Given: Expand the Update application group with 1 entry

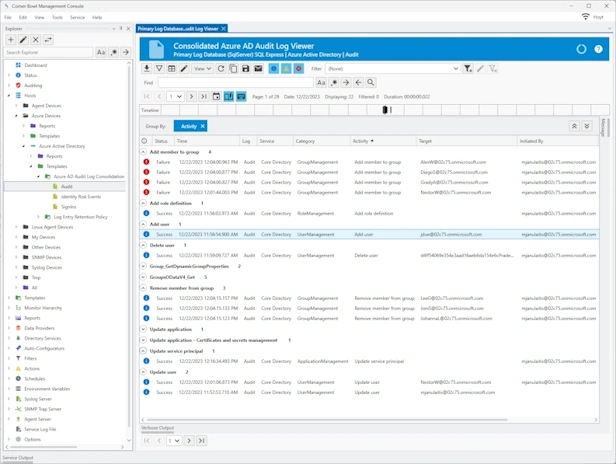Looking at the screenshot, I should coord(143,329).
